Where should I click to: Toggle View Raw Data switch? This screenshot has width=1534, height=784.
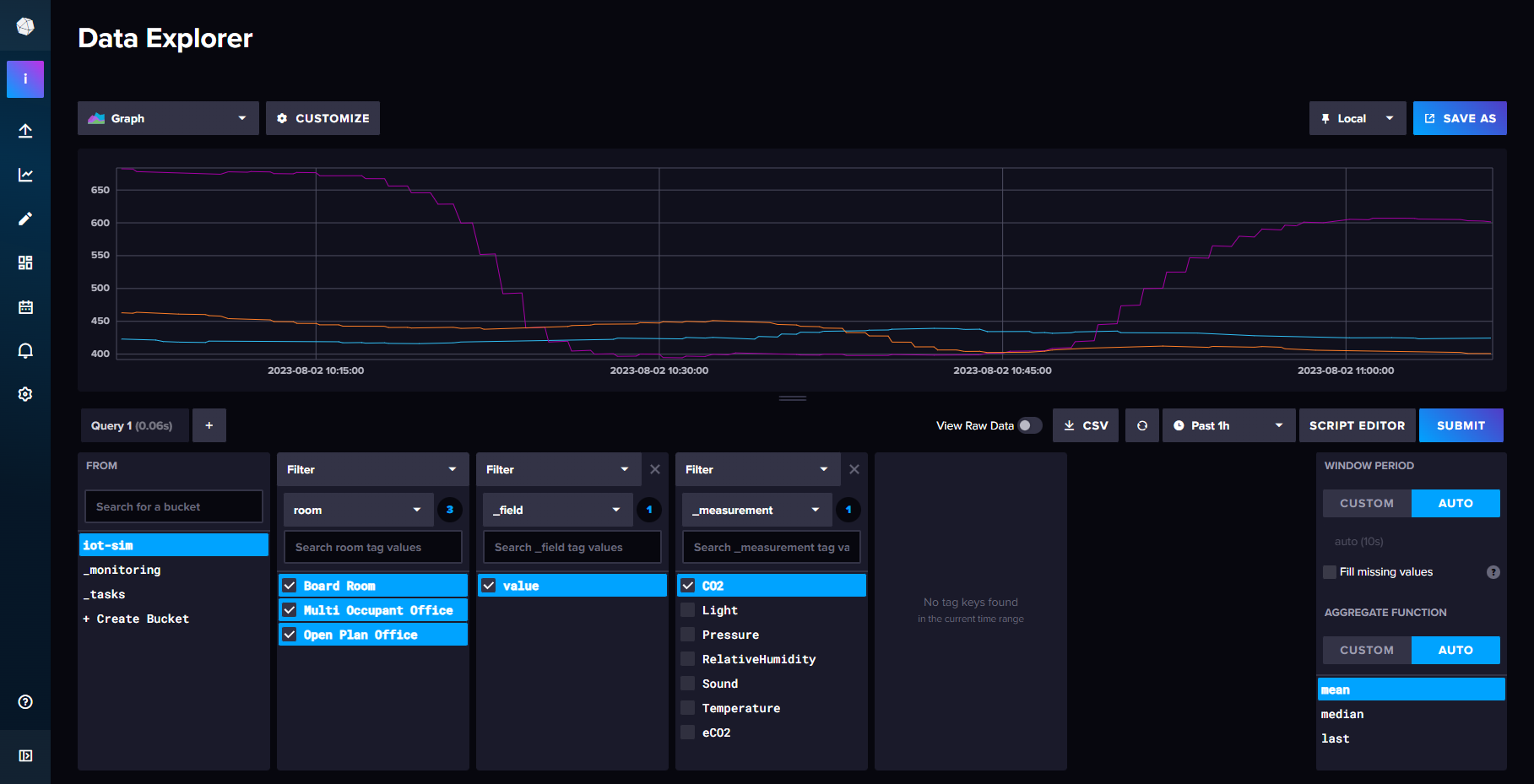point(1030,425)
